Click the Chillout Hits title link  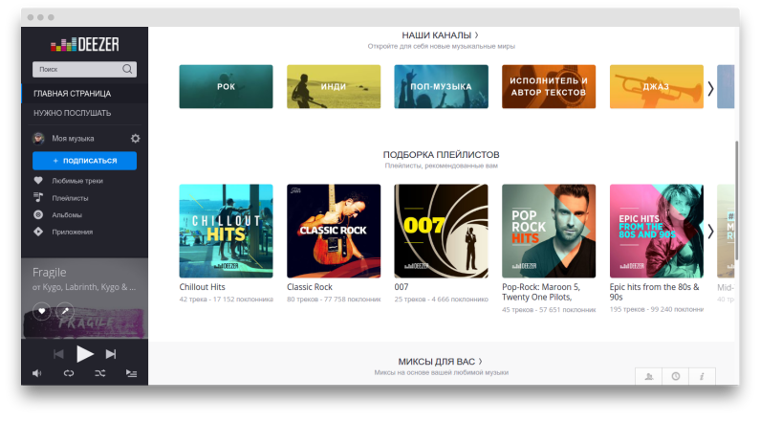[x=202, y=287]
